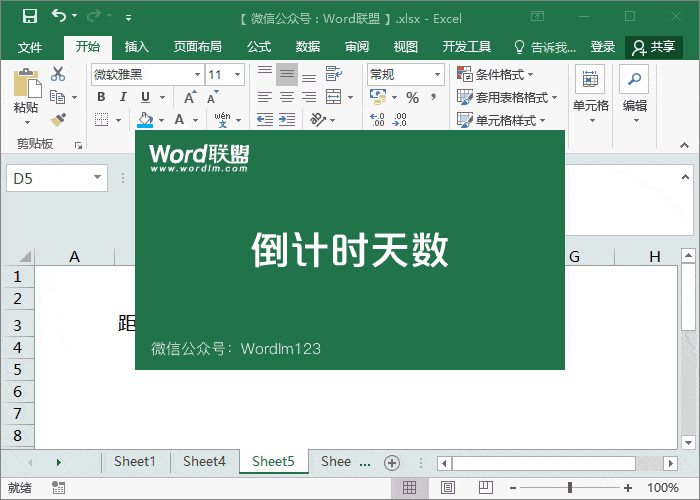700x500 pixels.
Task: Align text to vertical middle
Action: 287,74
